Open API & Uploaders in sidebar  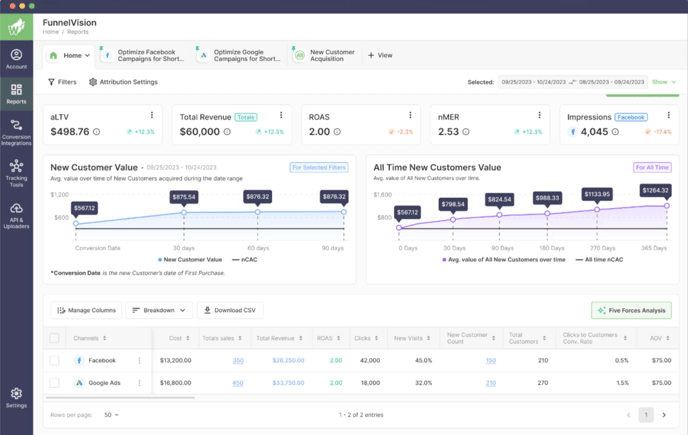(x=16, y=215)
